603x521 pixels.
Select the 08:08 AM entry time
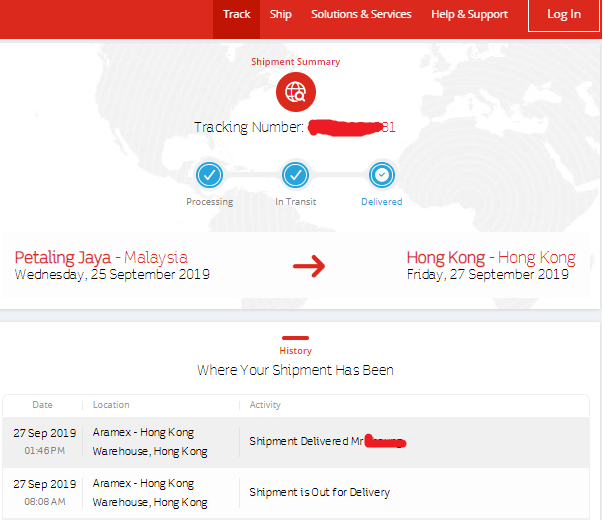(x=45, y=502)
